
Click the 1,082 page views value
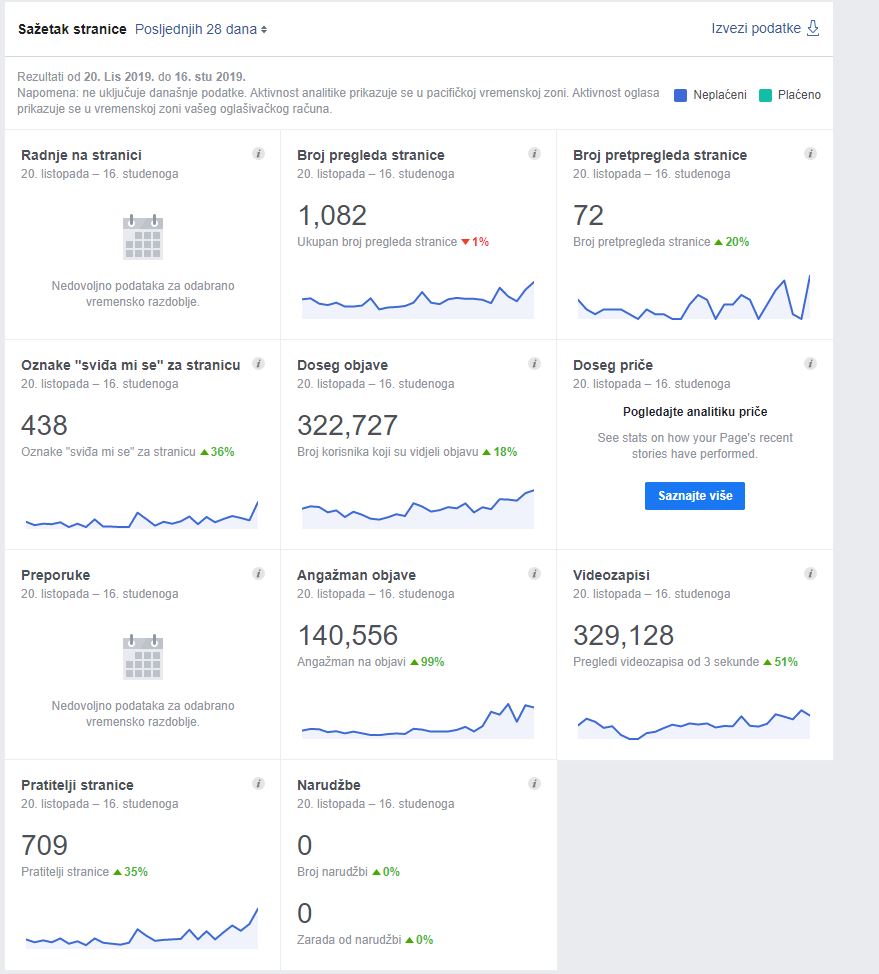point(332,216)
